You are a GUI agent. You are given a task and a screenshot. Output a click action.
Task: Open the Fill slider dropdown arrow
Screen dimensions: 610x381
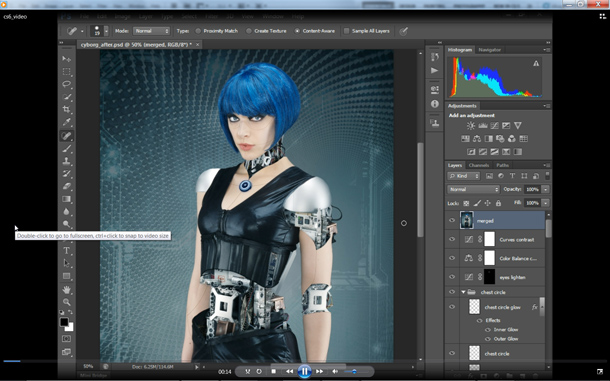pyautogui.click(x=545, y=203)
